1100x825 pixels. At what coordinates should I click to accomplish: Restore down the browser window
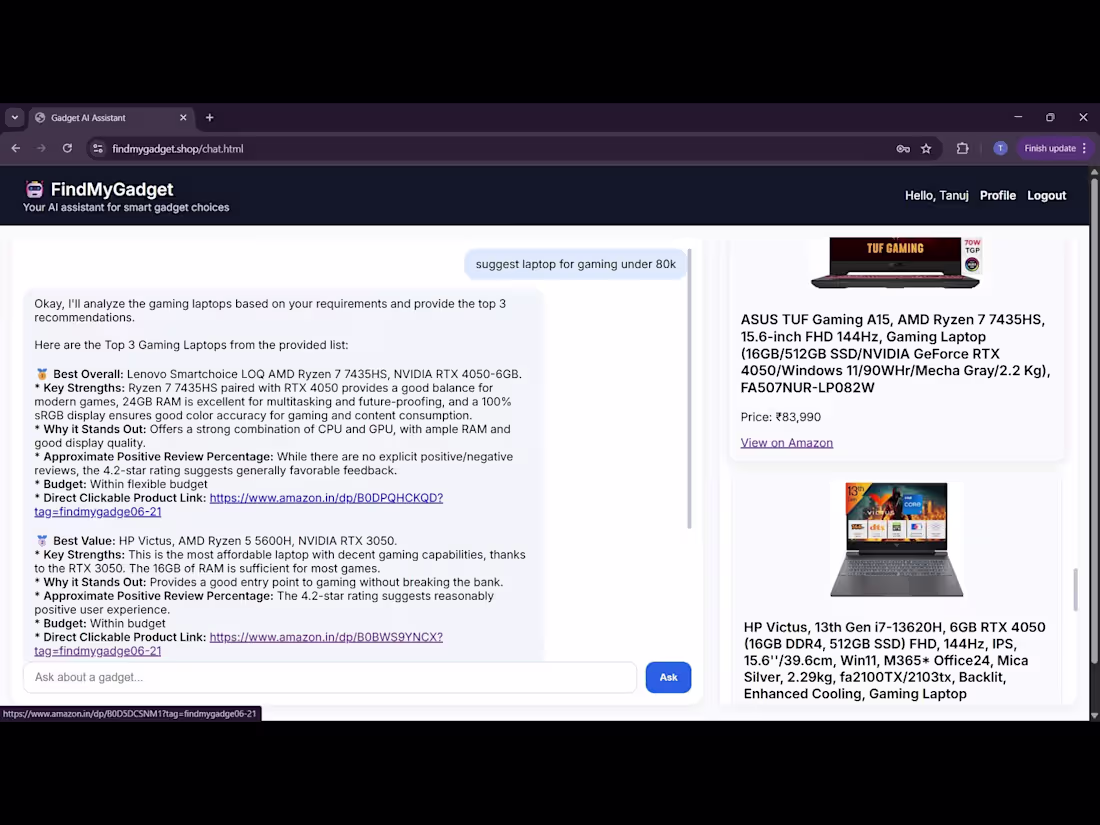tap(1050, 117)
